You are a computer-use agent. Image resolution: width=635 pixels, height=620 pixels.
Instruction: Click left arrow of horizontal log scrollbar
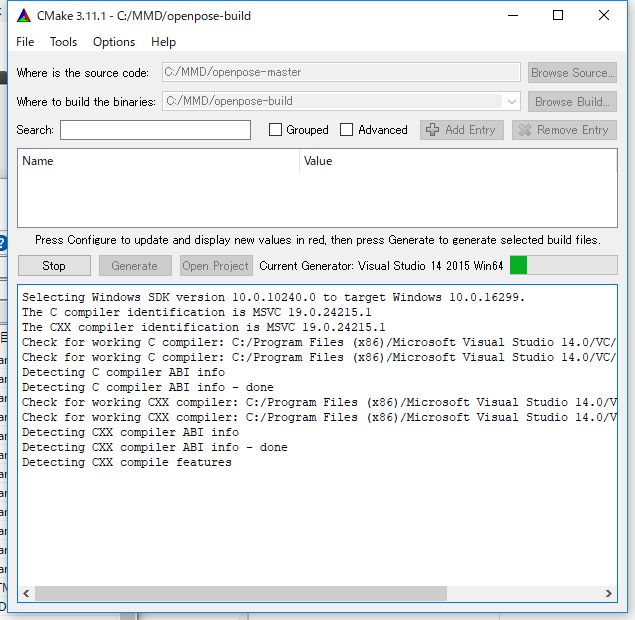27,593
